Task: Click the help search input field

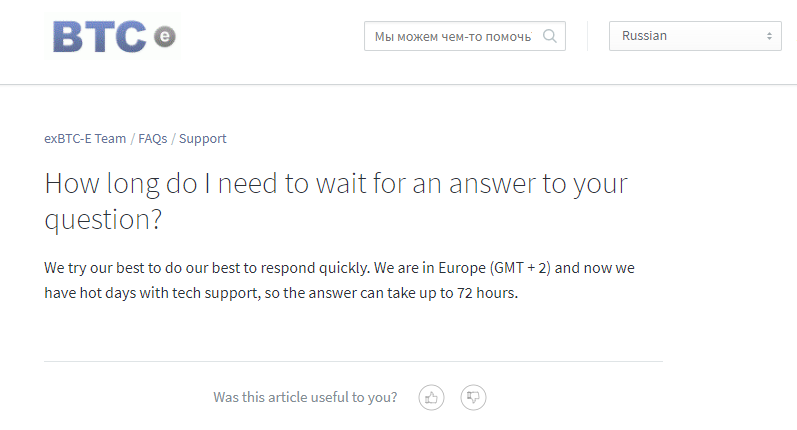Action: pos(453,36)
